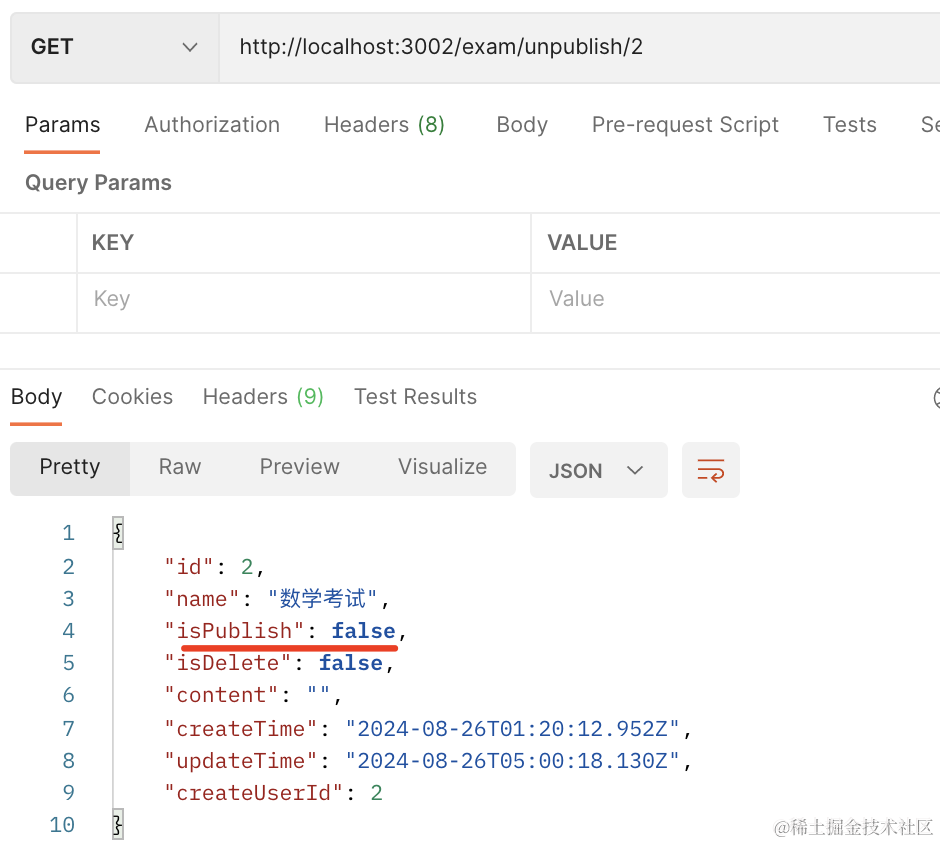Open the Tests tab
The image size is (940, 844).
[849, 125]
